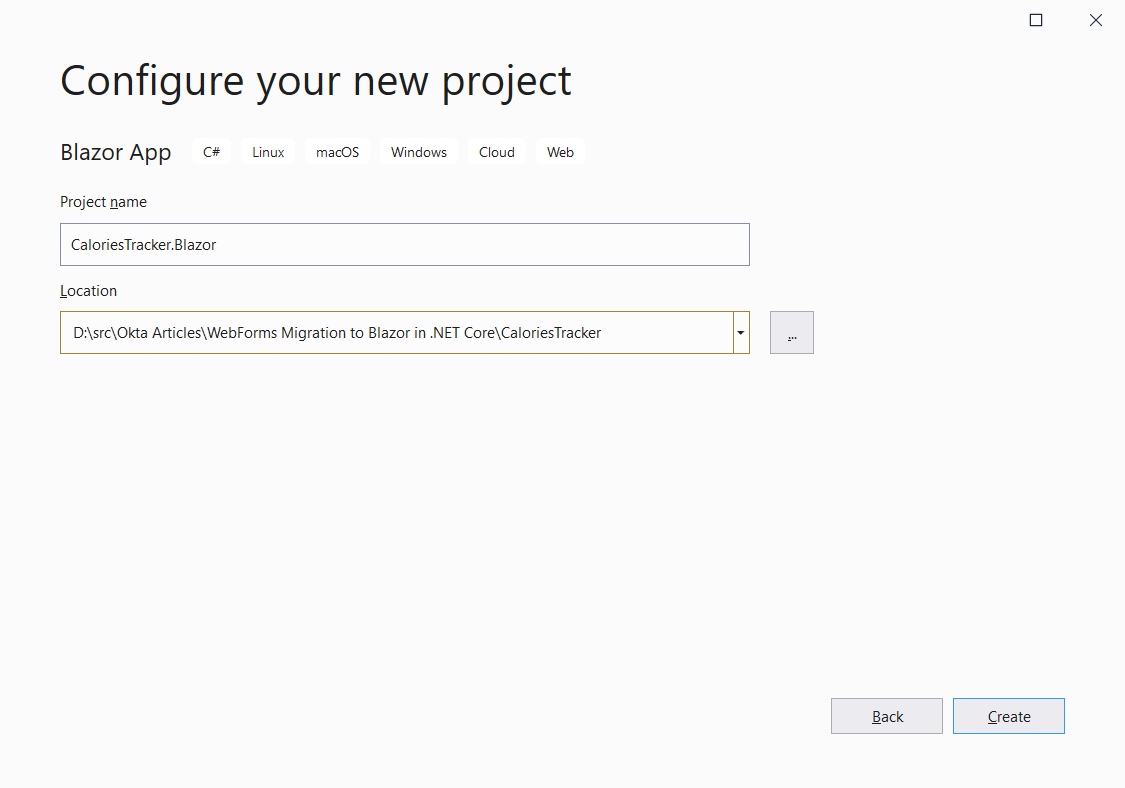Click the Create button
Image resolution: width=1125 pixels, height=788 pixels.
coord(1008,716)
